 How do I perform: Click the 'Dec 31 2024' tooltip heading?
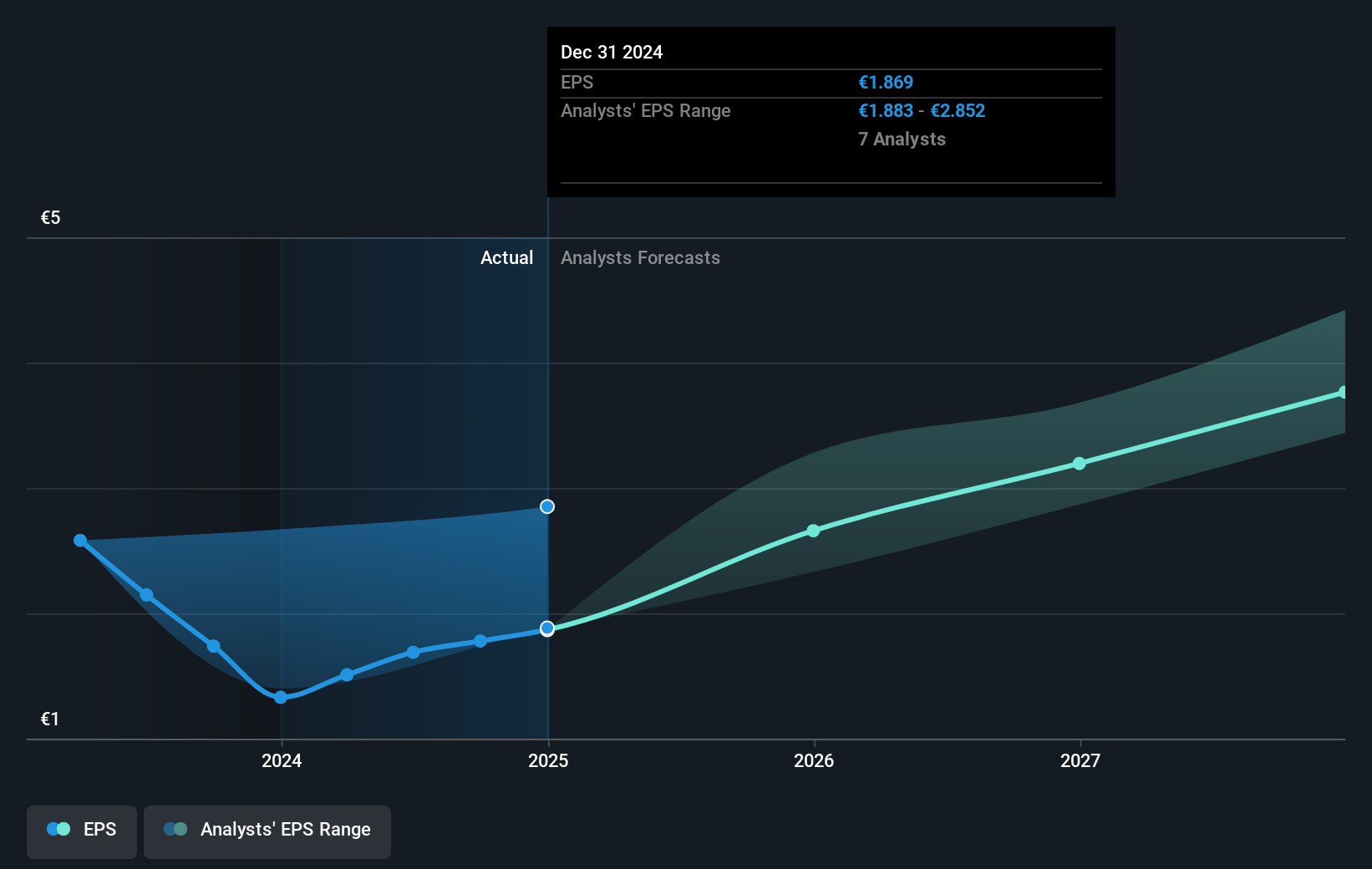click(x=612, y=53)
